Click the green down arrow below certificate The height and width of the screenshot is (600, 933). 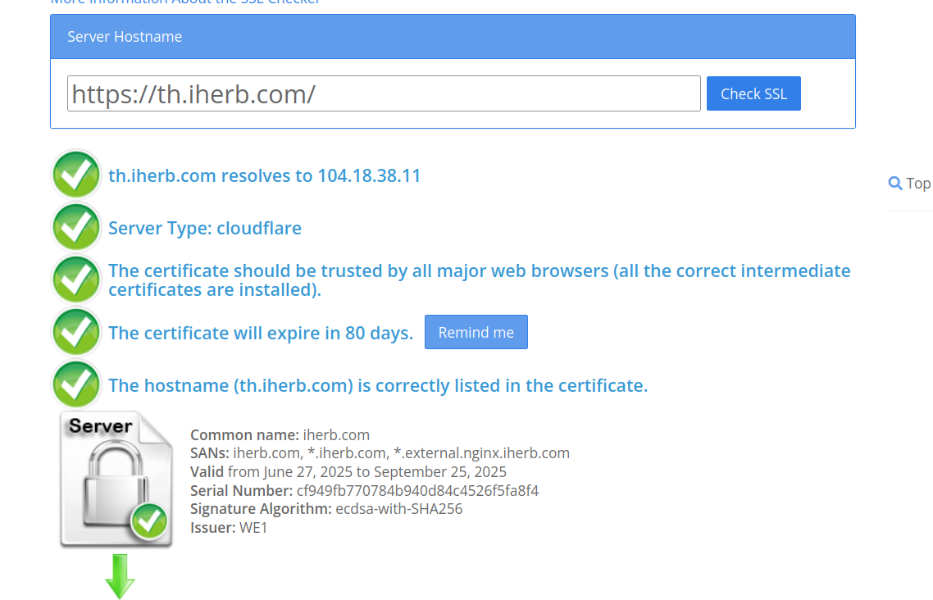[x=120, y=576]
